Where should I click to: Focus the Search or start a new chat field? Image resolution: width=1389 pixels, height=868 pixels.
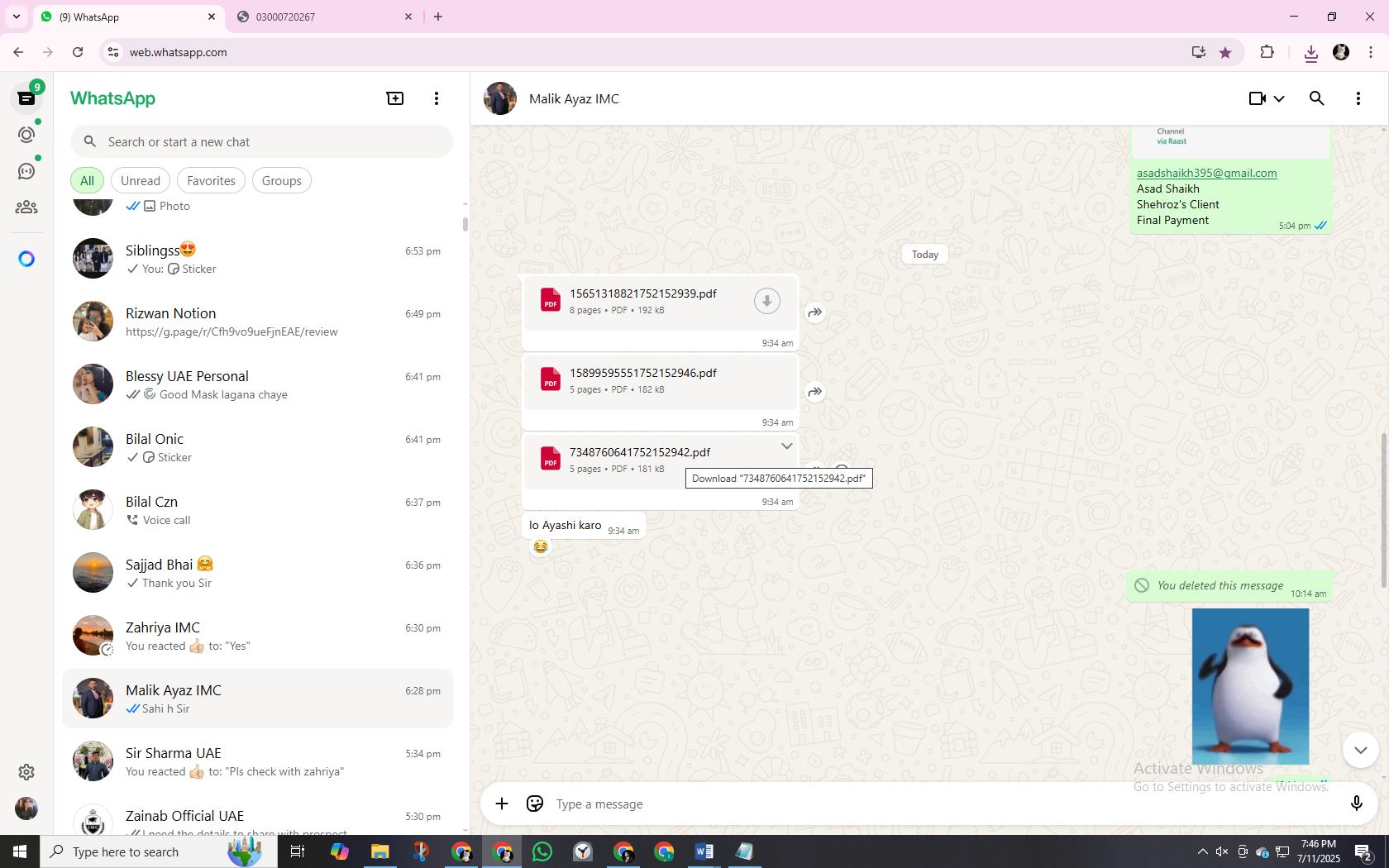click(x=261, y=142)
